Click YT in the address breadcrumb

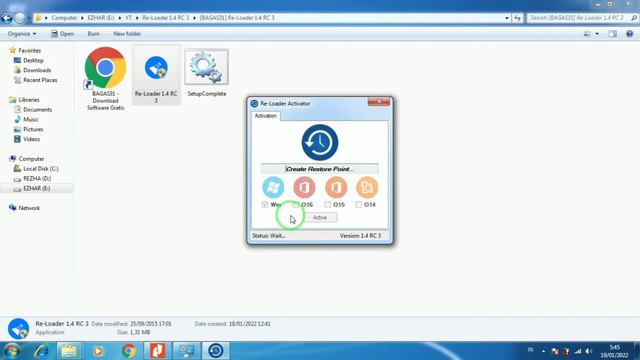[128, 18]
